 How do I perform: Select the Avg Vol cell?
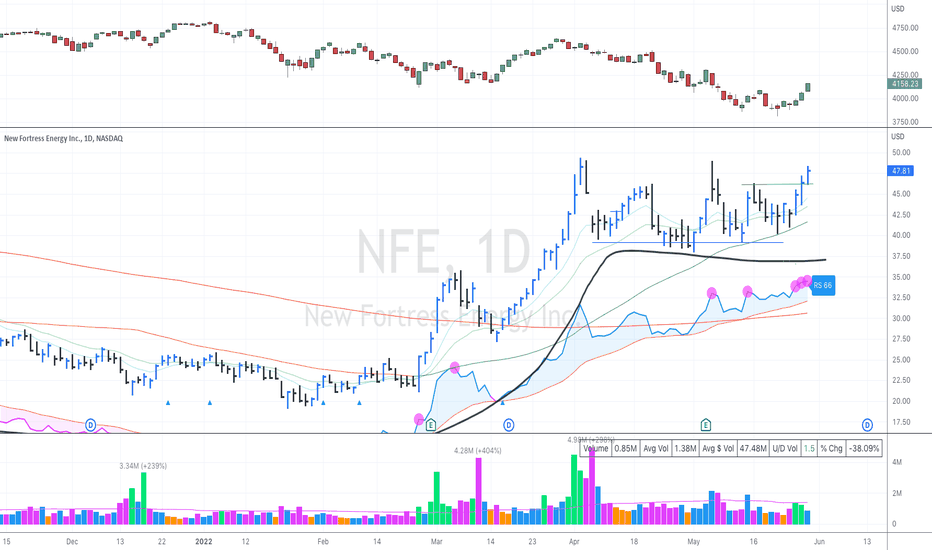pos(656,448)
